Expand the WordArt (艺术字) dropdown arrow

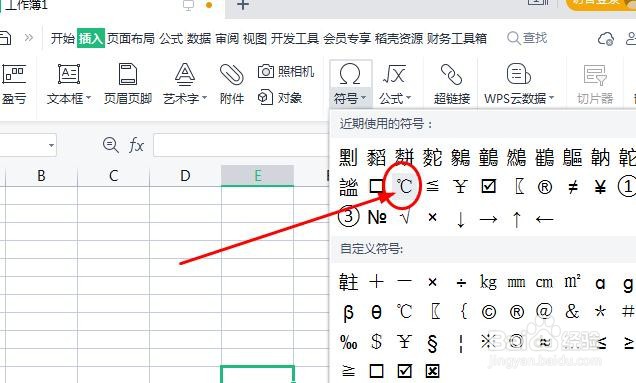click(x=204, y=98)
